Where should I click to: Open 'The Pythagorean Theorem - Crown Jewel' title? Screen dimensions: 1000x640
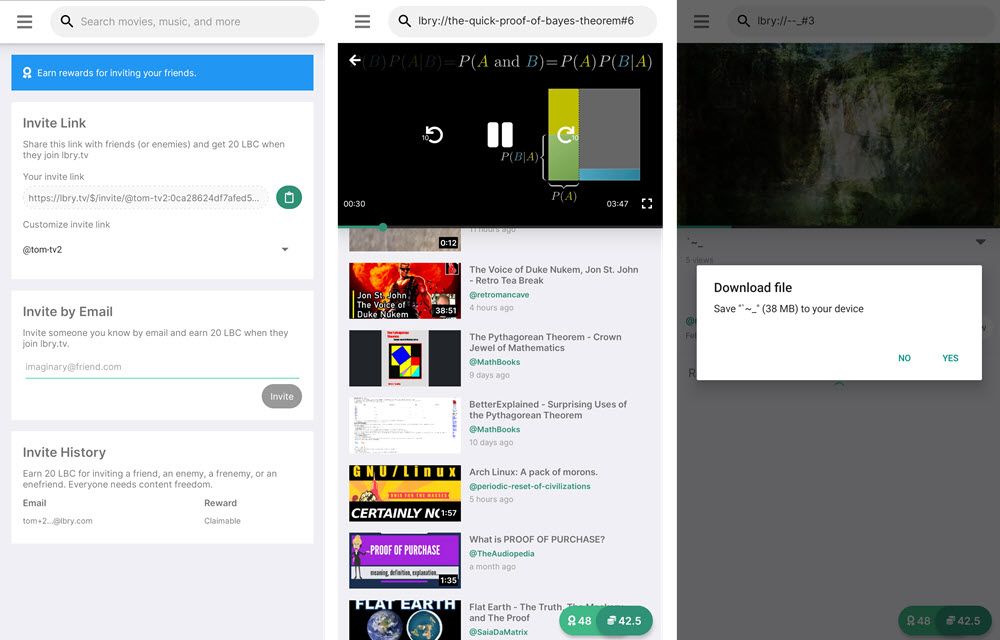point(545,342)
